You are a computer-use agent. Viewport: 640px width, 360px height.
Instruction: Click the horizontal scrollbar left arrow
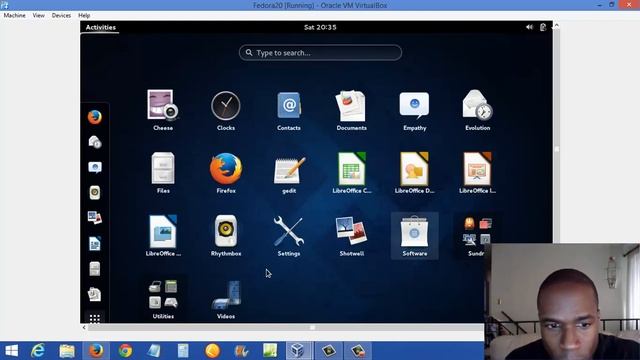84,327
